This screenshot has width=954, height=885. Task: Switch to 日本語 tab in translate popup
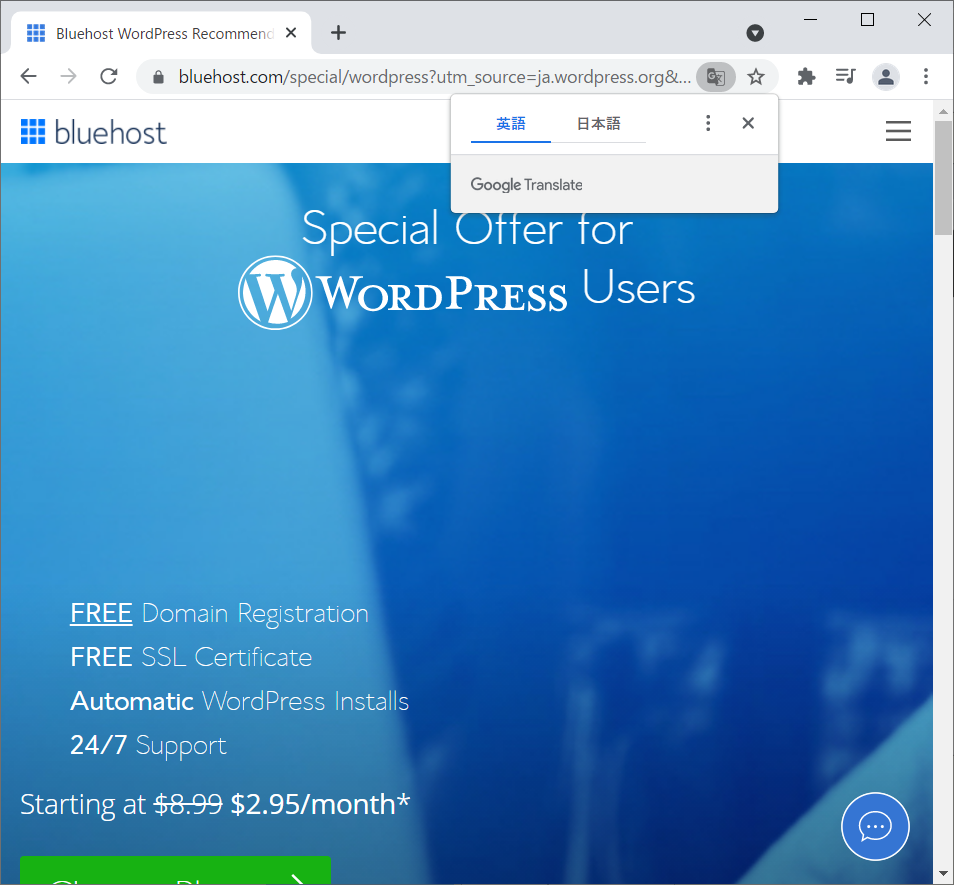[598, 124]
